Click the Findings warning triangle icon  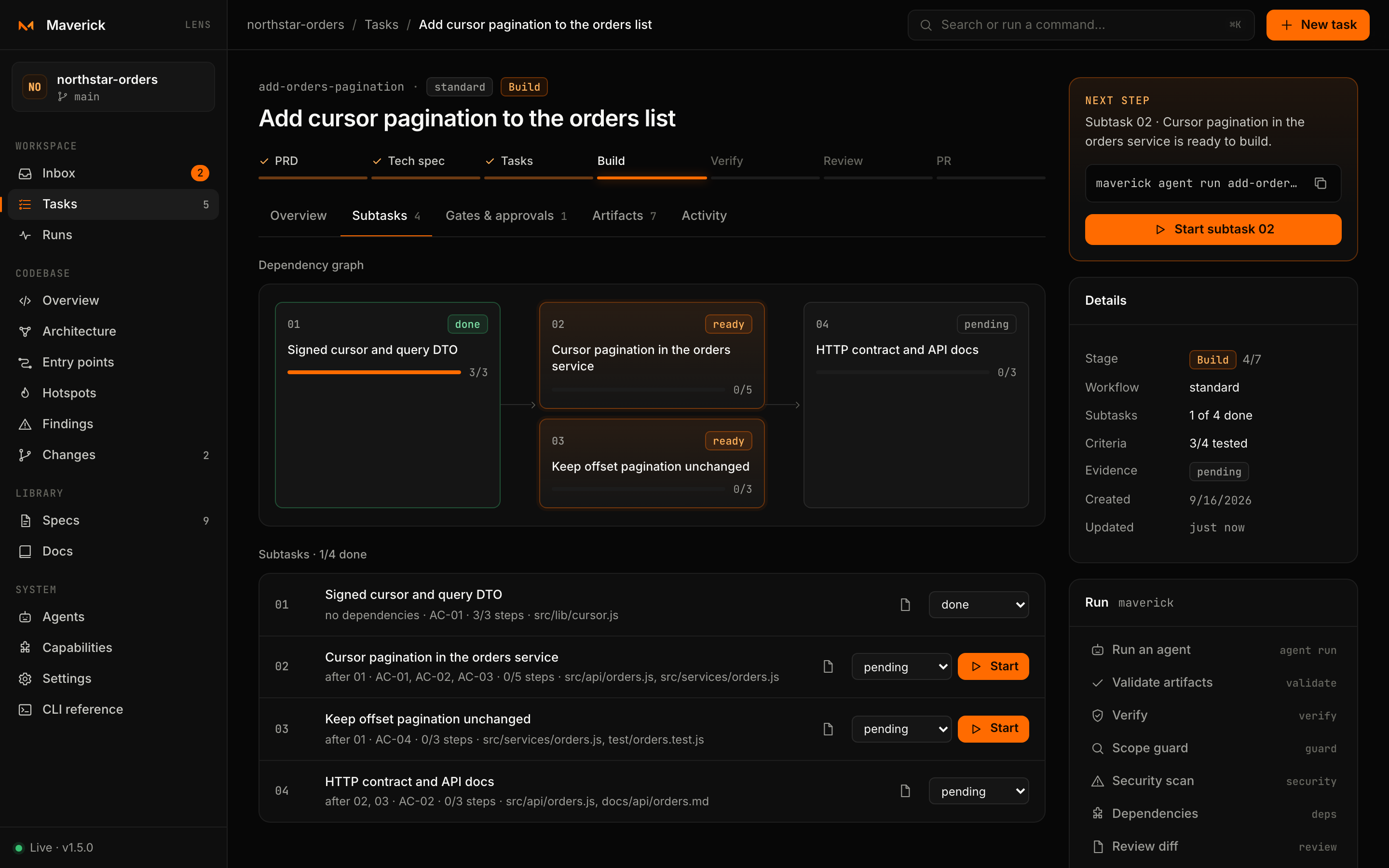[x=25, y=424]
